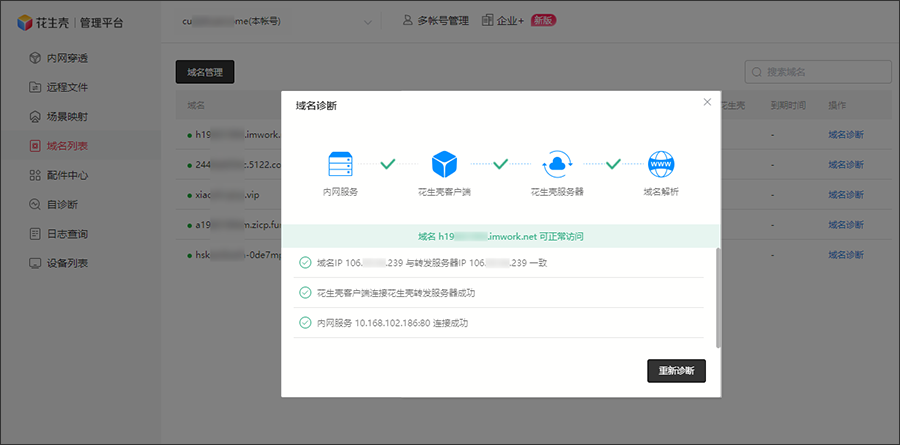Click the domain ending in .vip
The image size is (900, 445).
[x=227, y=195]
